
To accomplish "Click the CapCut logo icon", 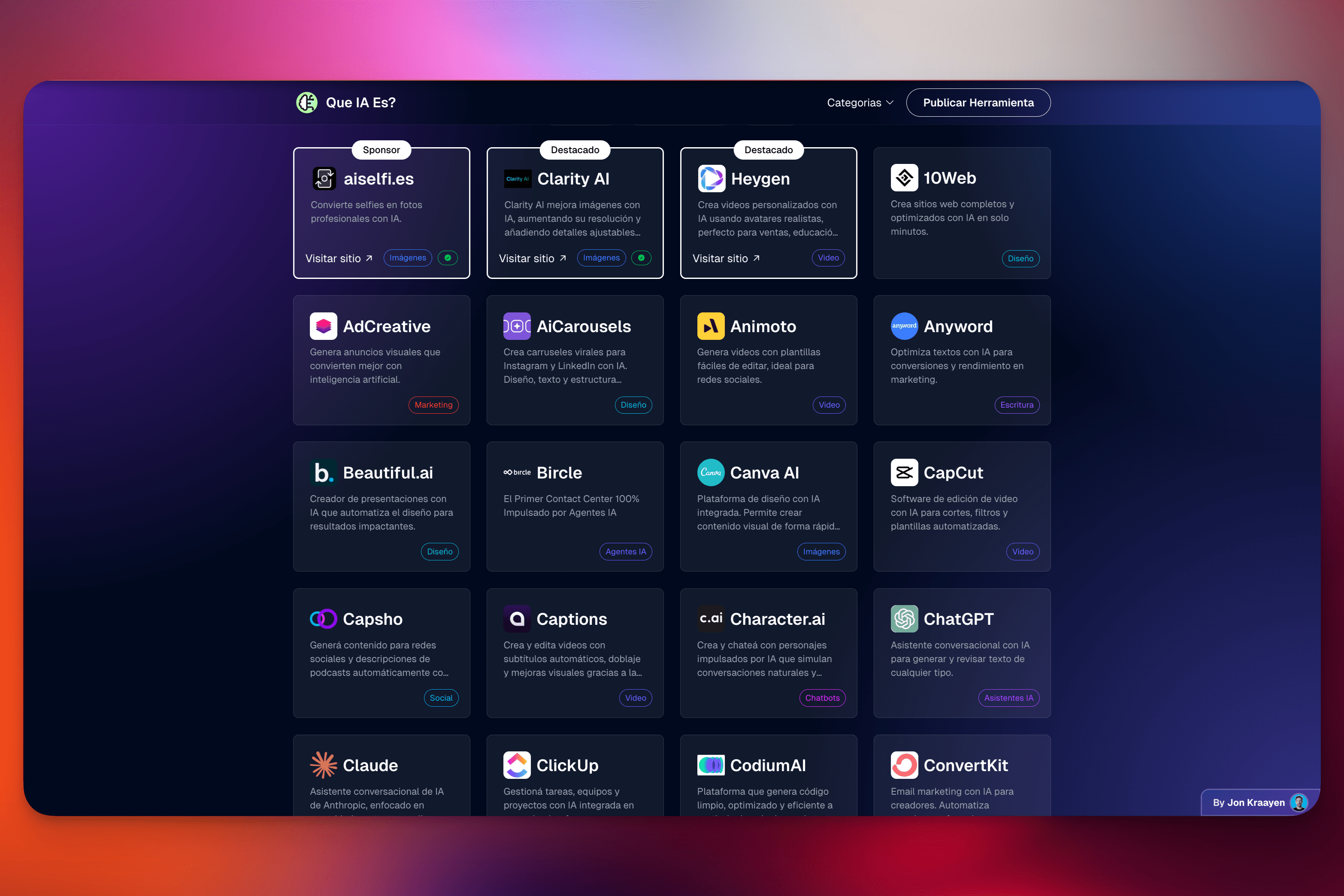I will point(904,472).
